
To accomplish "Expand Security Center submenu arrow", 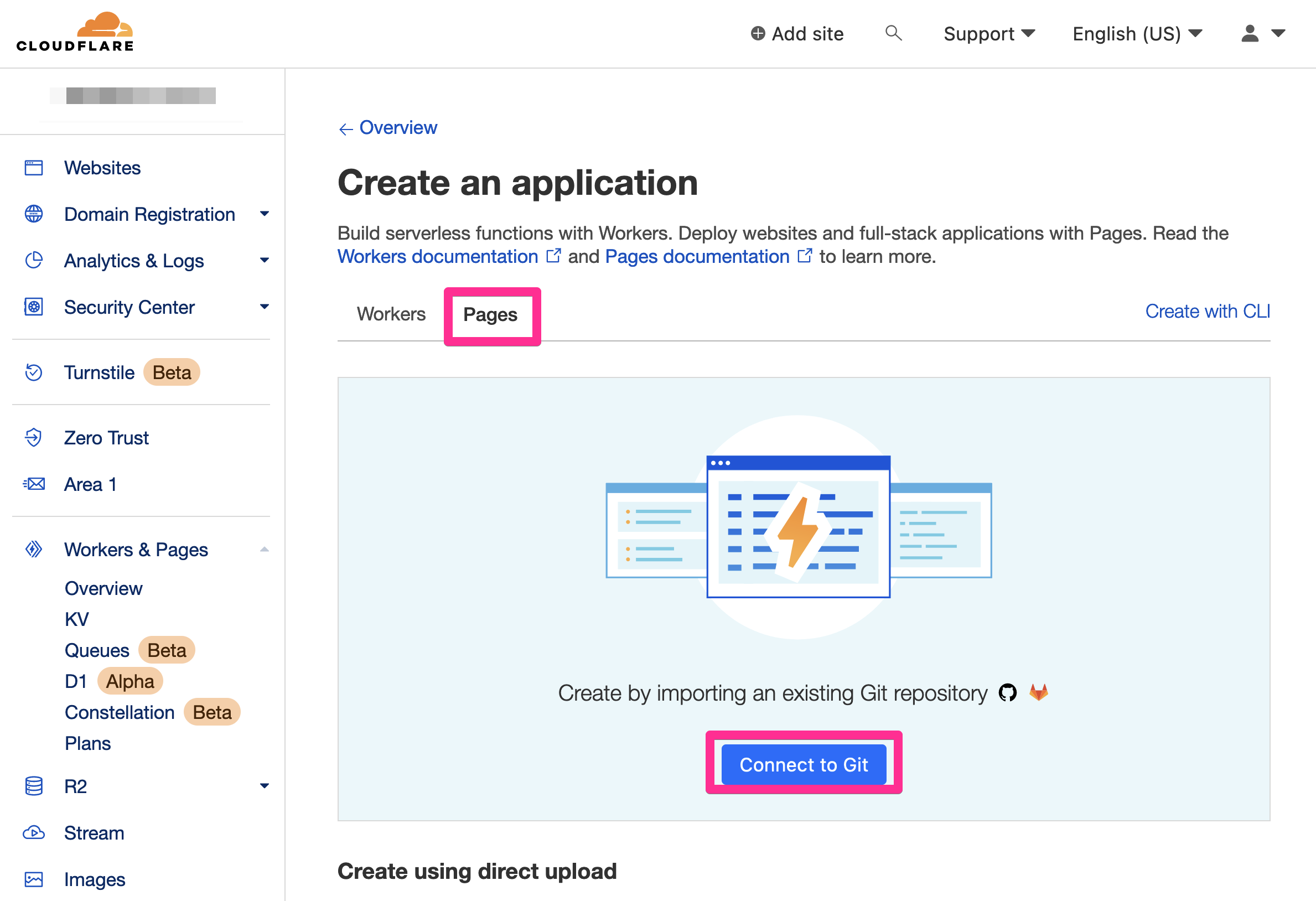I will click(264, 307).
